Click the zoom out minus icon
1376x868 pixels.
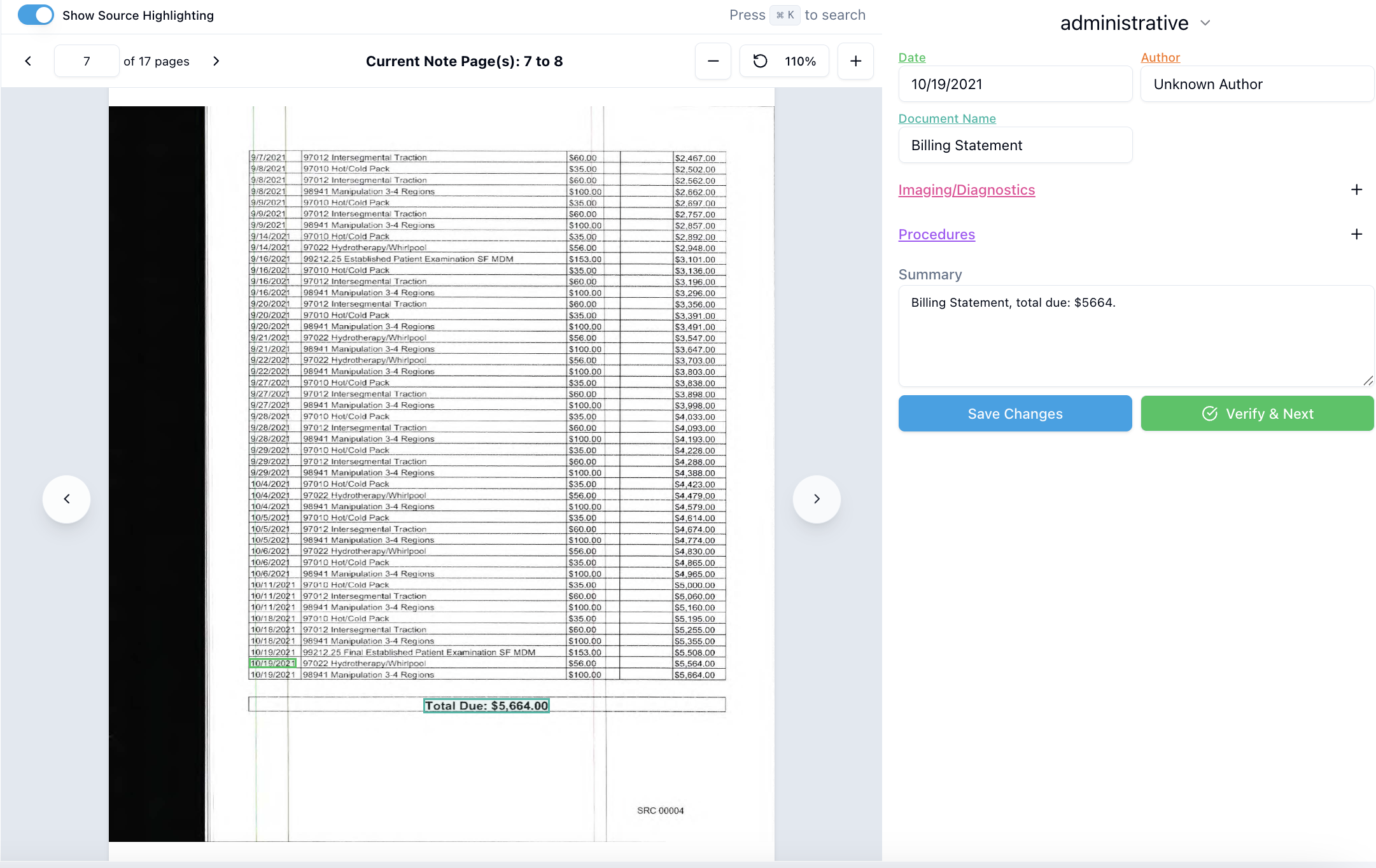tap(713, 61)
